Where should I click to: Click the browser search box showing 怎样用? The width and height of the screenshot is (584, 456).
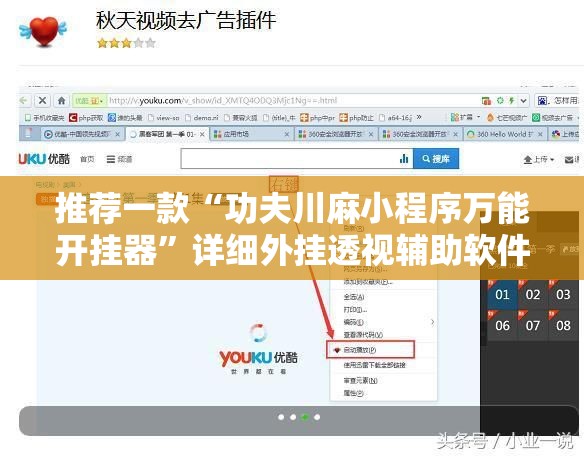558,101
